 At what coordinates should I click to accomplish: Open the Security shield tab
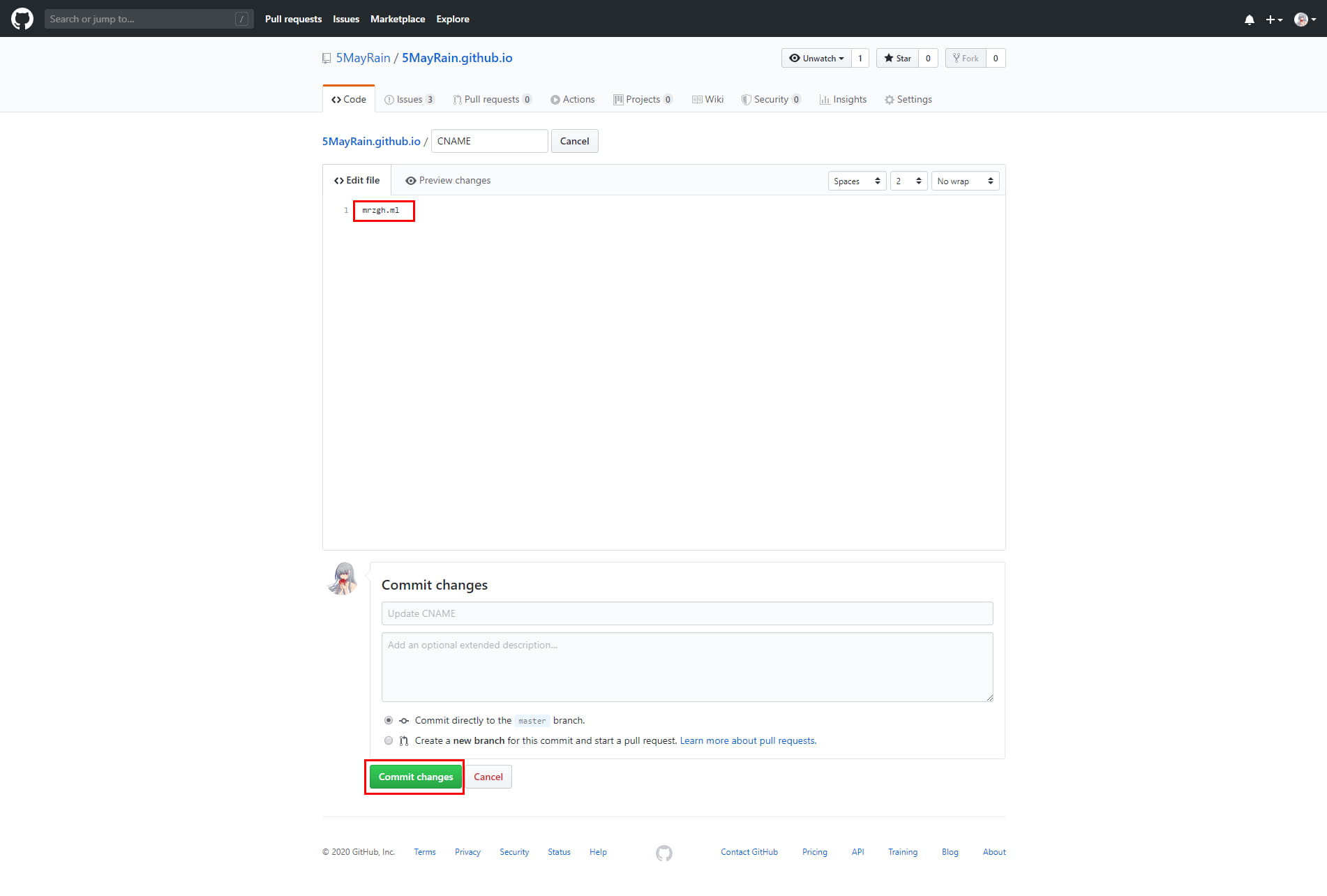coord(770,100)
